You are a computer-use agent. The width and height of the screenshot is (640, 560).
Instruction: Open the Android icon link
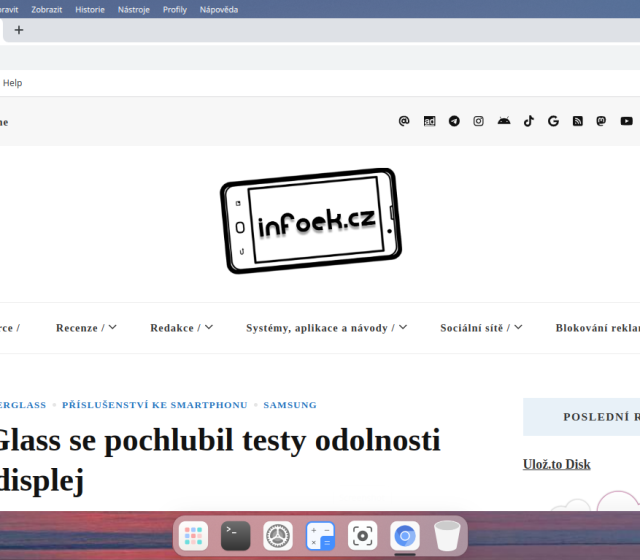coord(503,121)
